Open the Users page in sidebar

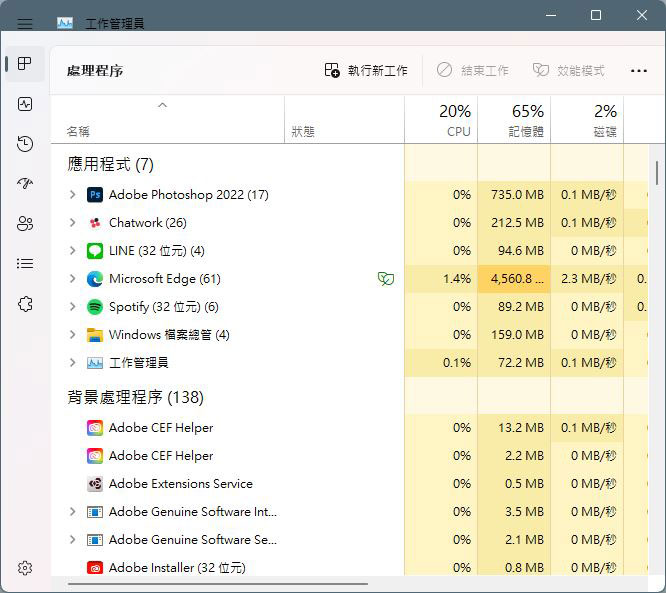25,224
